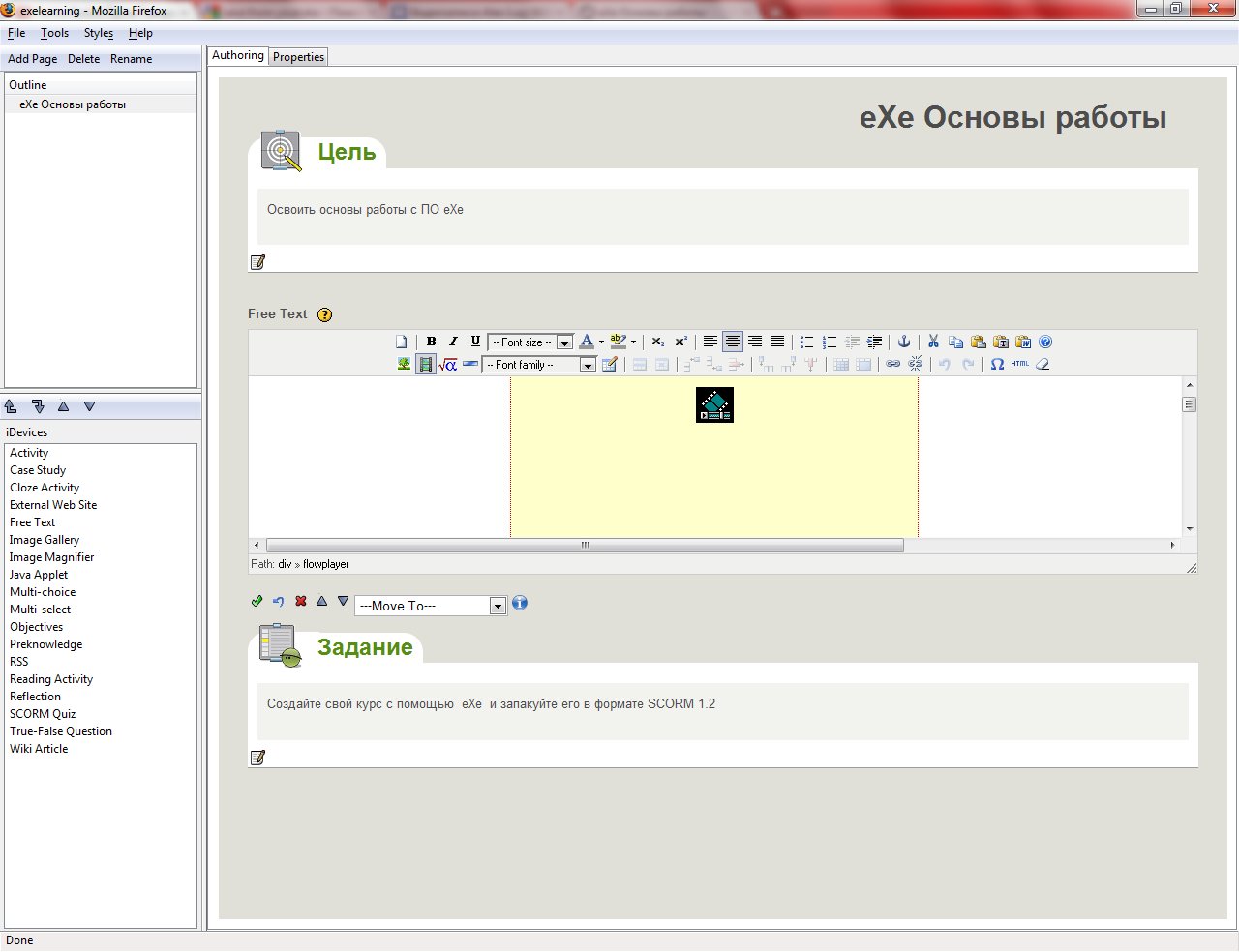Image resolution: width=1239 pixels, height=952 pixels.
Task: Align text right
Action: coord(755,342)
